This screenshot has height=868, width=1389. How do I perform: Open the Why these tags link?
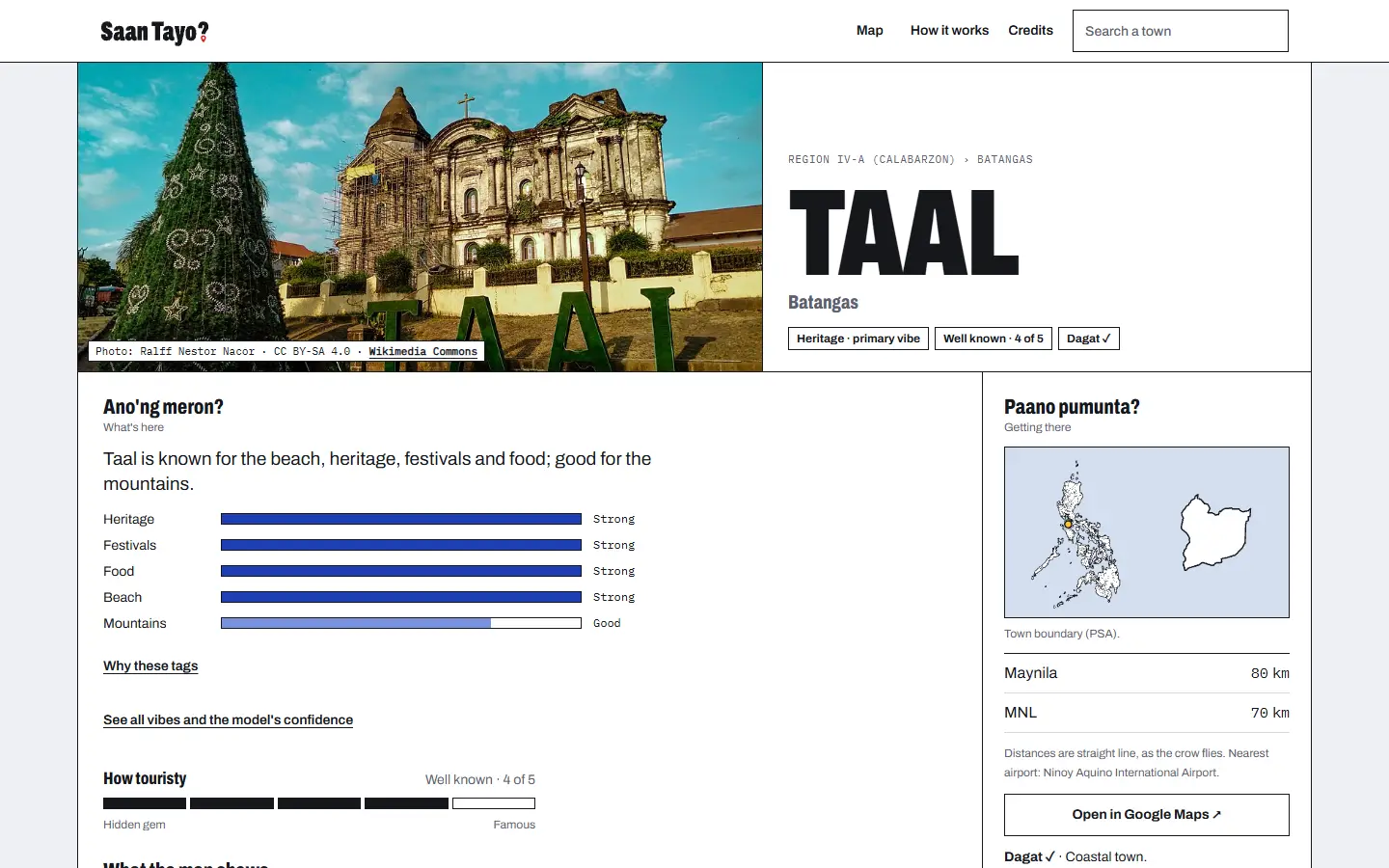click(150, 666)
